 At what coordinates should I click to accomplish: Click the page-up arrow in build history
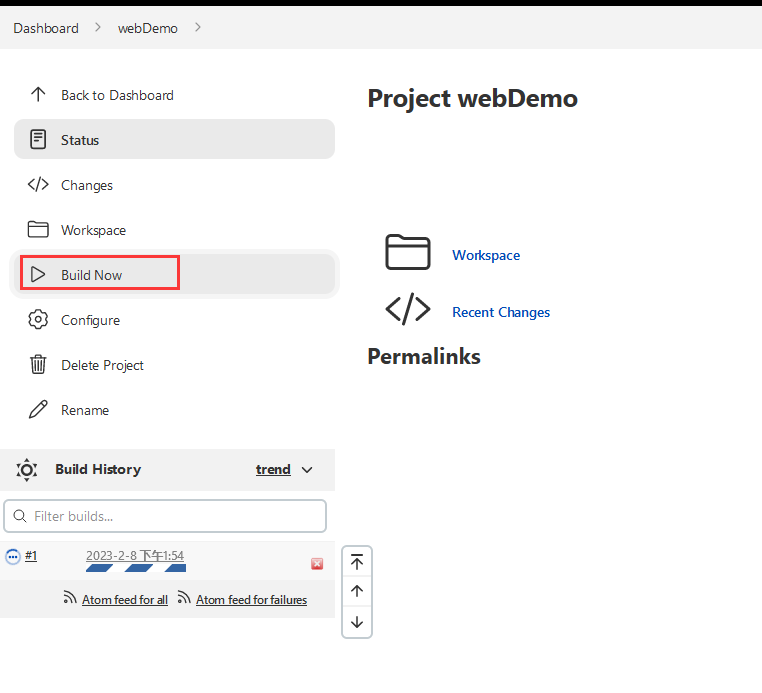pos(357,591)
